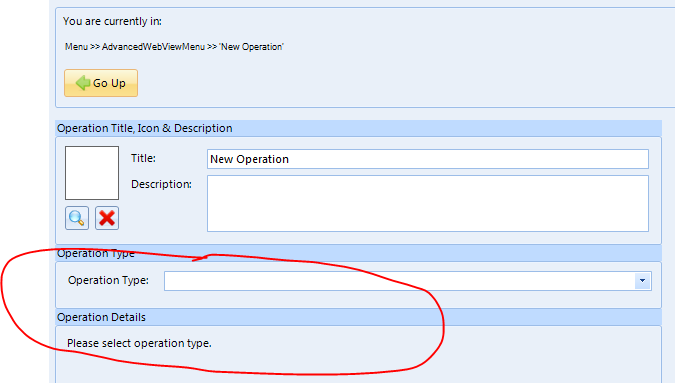
Task: Click the Operation Type combo box field
Action: tap(408, 281)
